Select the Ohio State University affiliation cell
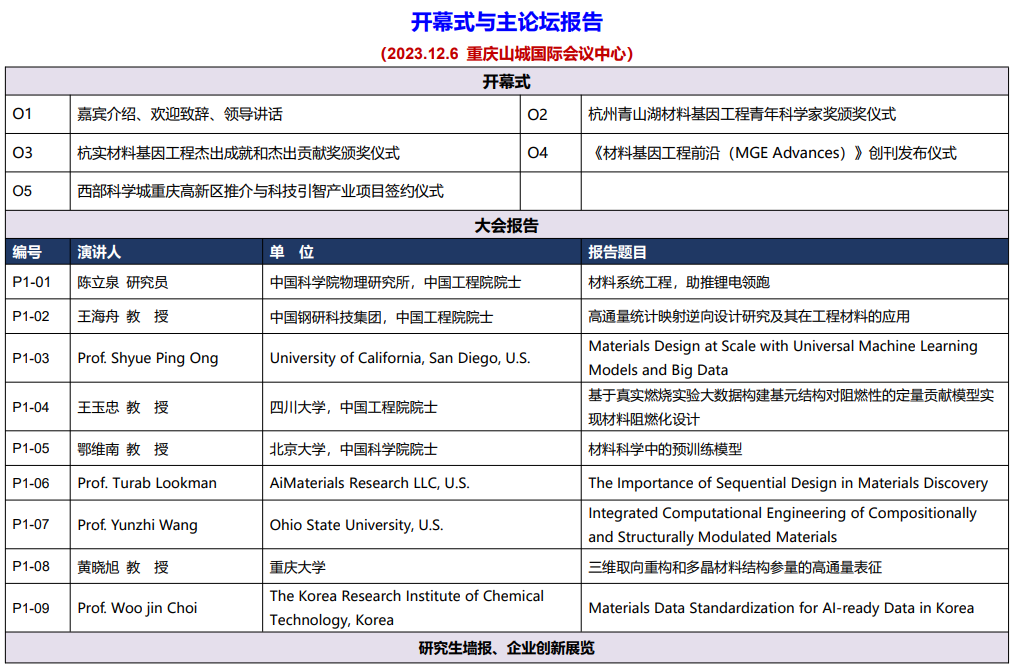1013x667 pixels. pos(356,525)
